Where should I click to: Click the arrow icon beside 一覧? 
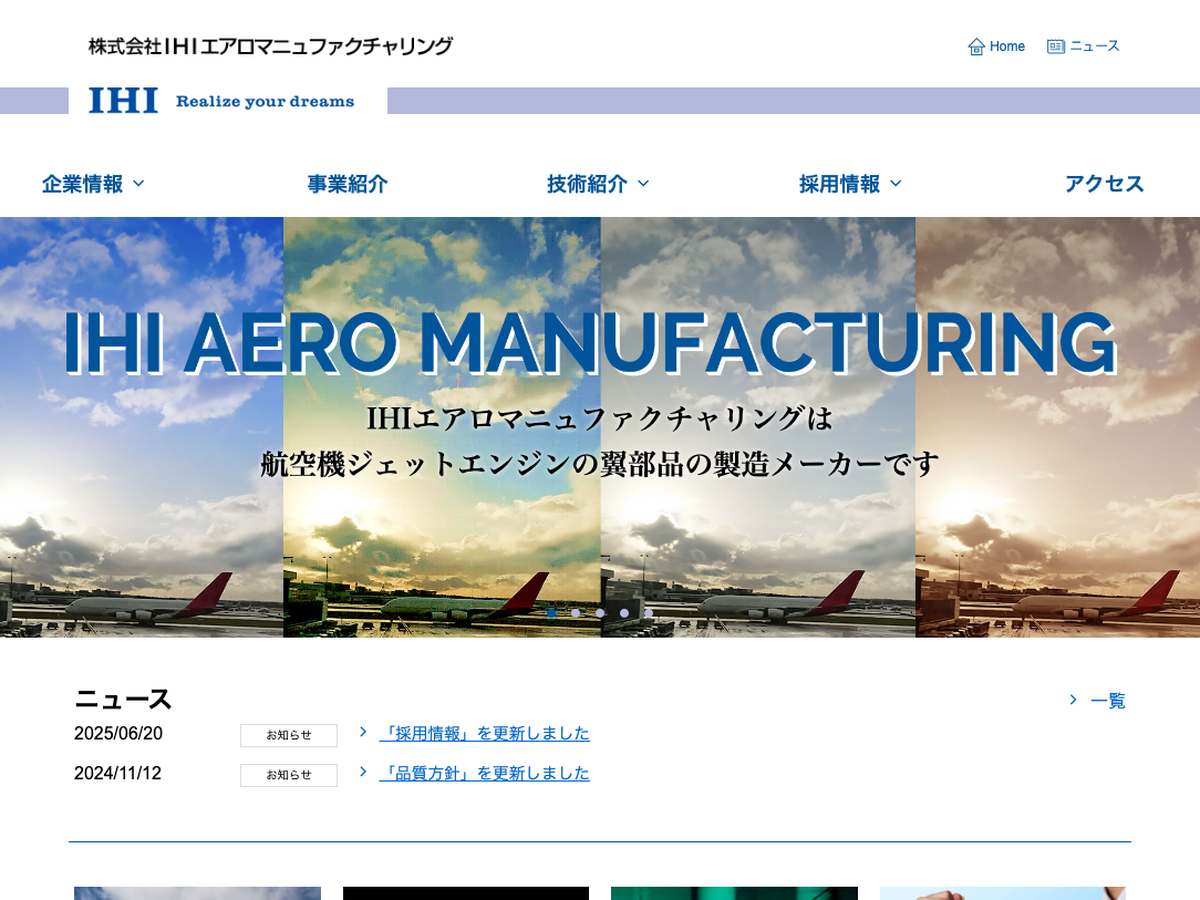[x=1073, y=700]
